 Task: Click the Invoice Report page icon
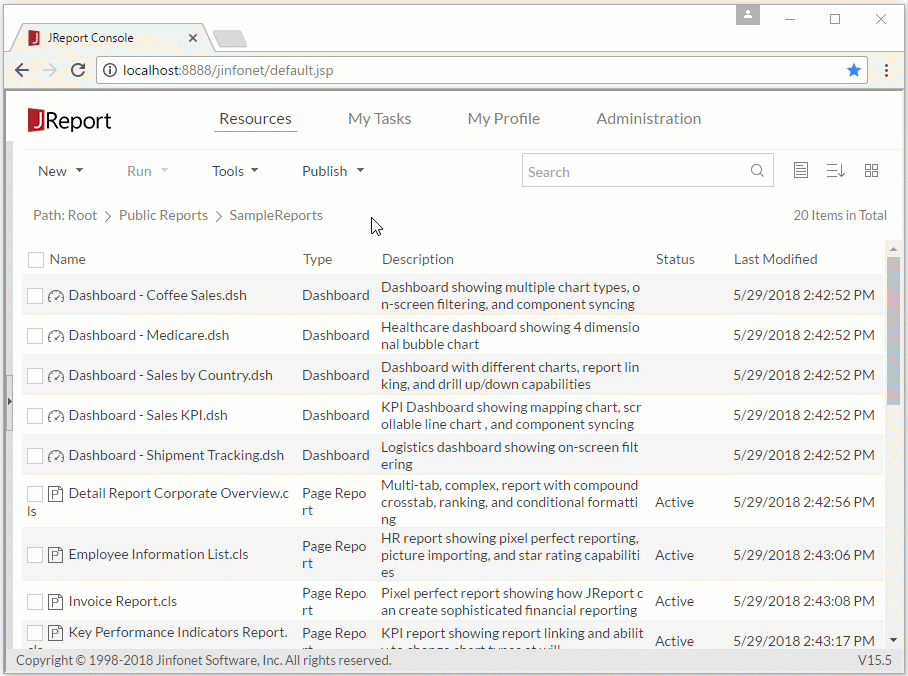[x=56, y=602]
